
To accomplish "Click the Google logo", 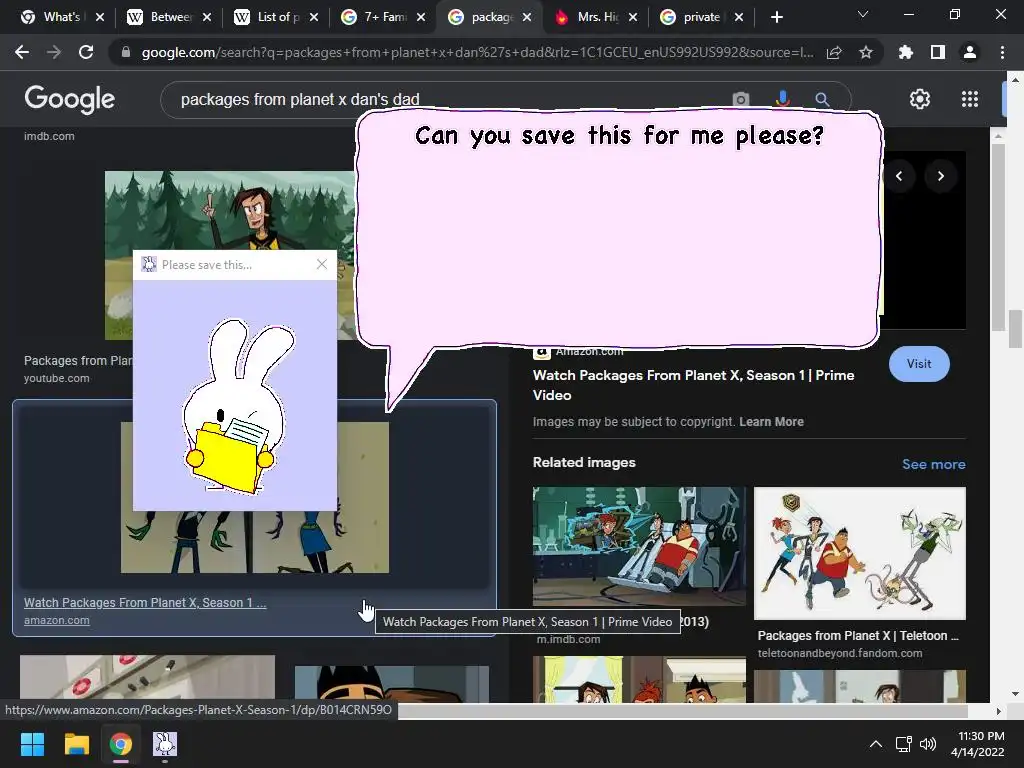I will pos(69,99).
